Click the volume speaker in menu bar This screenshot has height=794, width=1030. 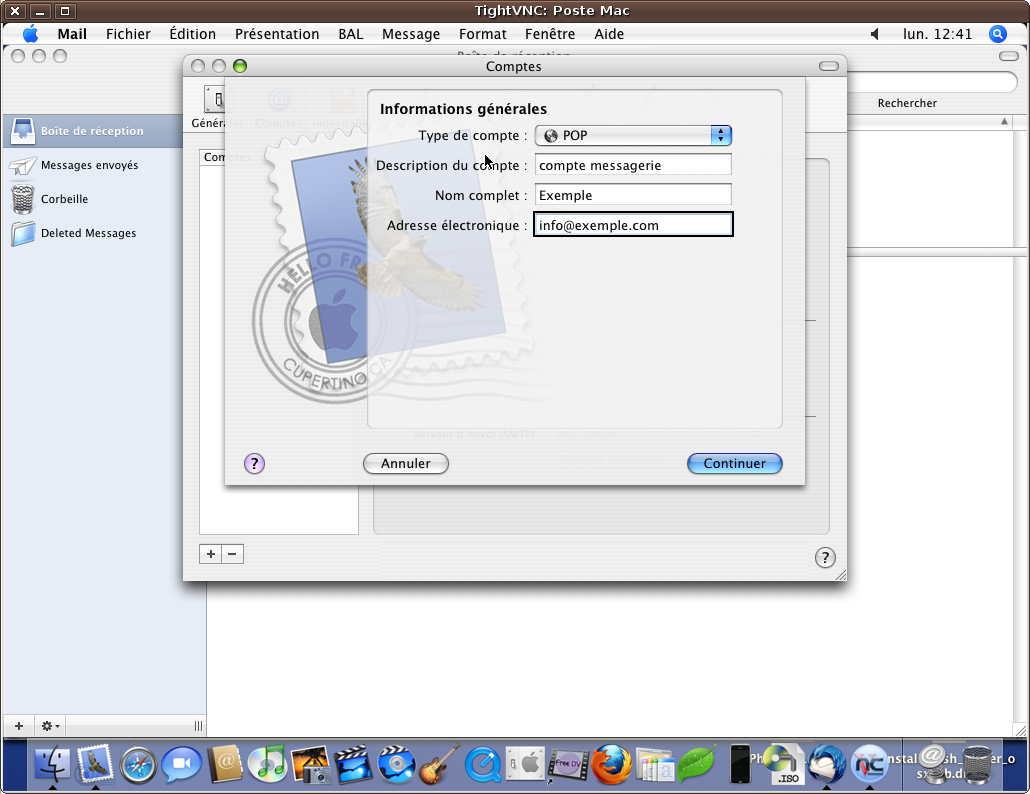pos(874,34)
